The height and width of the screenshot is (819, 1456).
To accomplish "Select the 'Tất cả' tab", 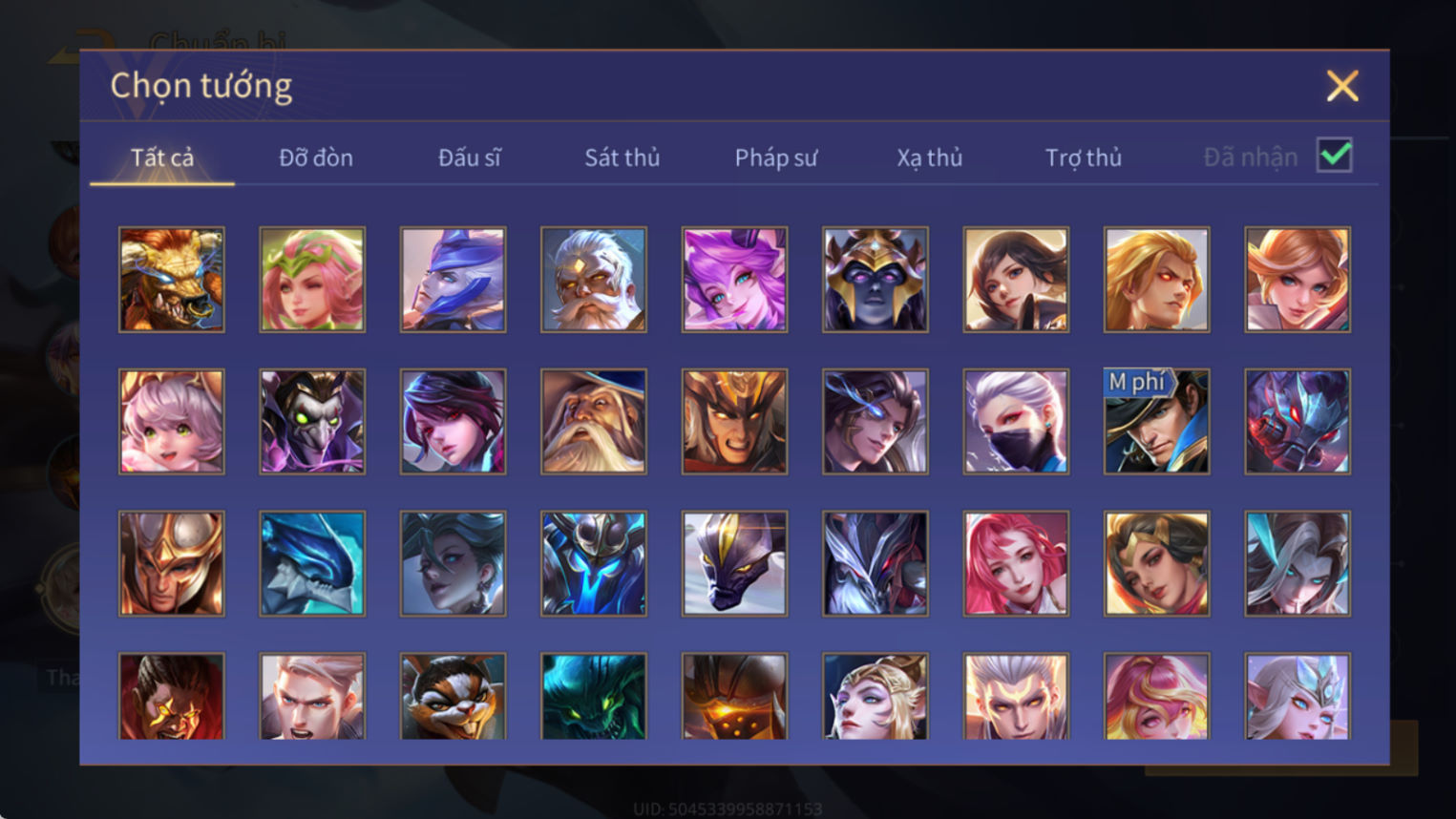I will (x=162, y=157).
